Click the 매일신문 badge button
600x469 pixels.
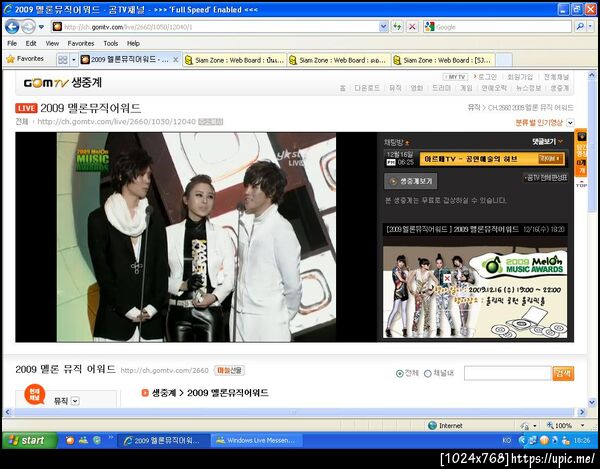(x=229, y=370)
